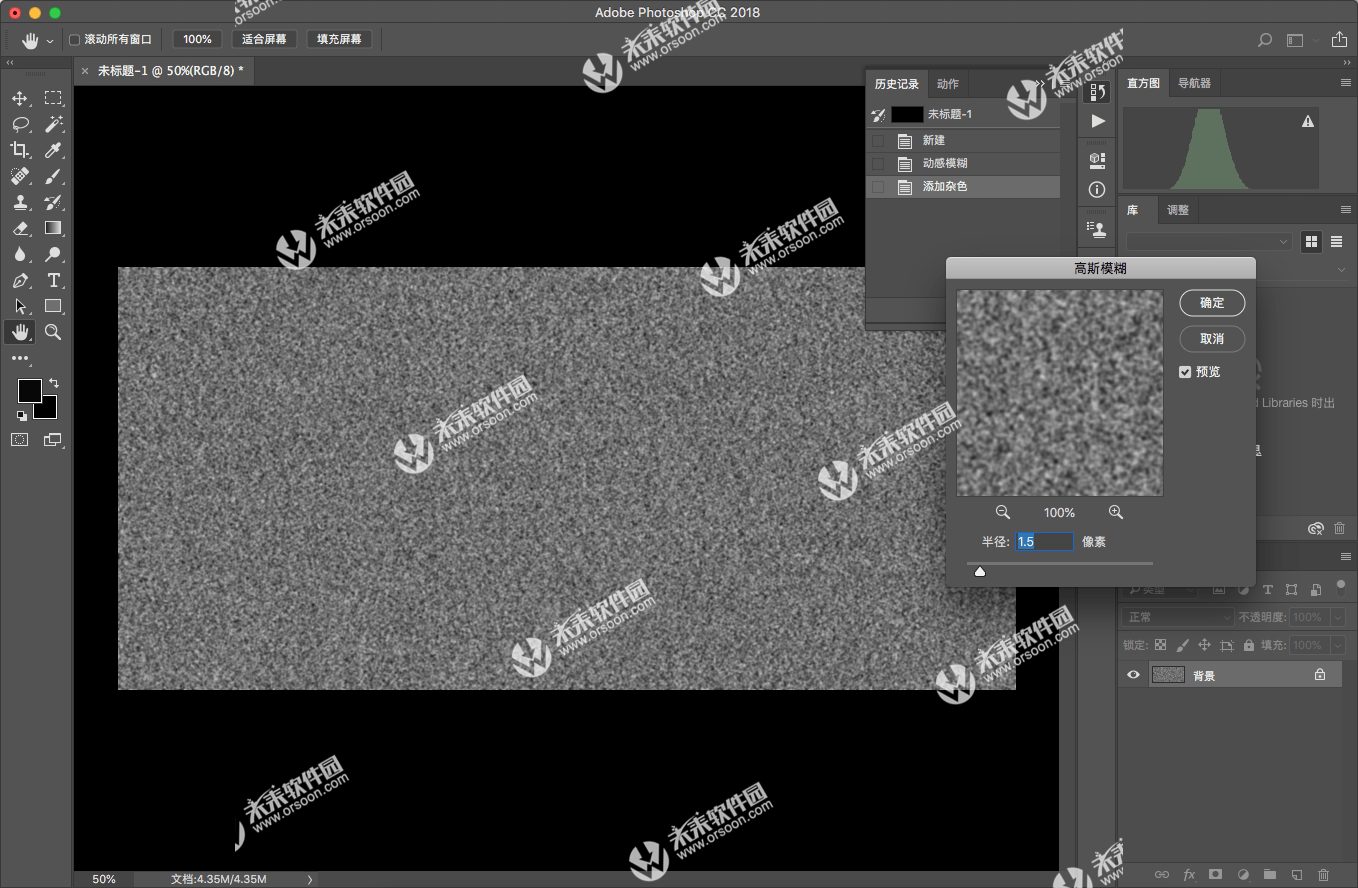1358x888 pixels.
Task: Swap foreground and background colors
Action: (54, 383)
